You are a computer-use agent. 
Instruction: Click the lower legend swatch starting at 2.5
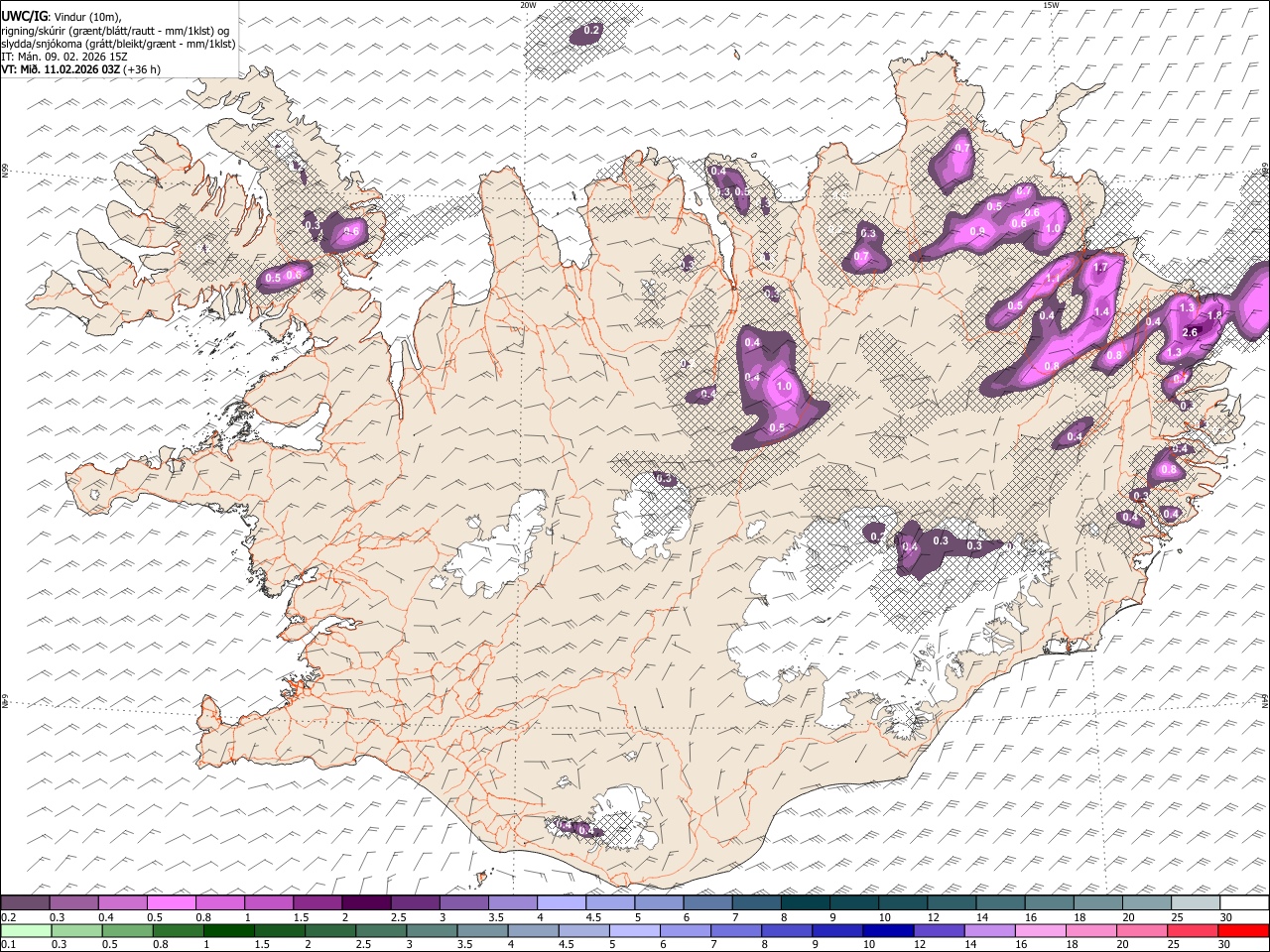[381, 930]
